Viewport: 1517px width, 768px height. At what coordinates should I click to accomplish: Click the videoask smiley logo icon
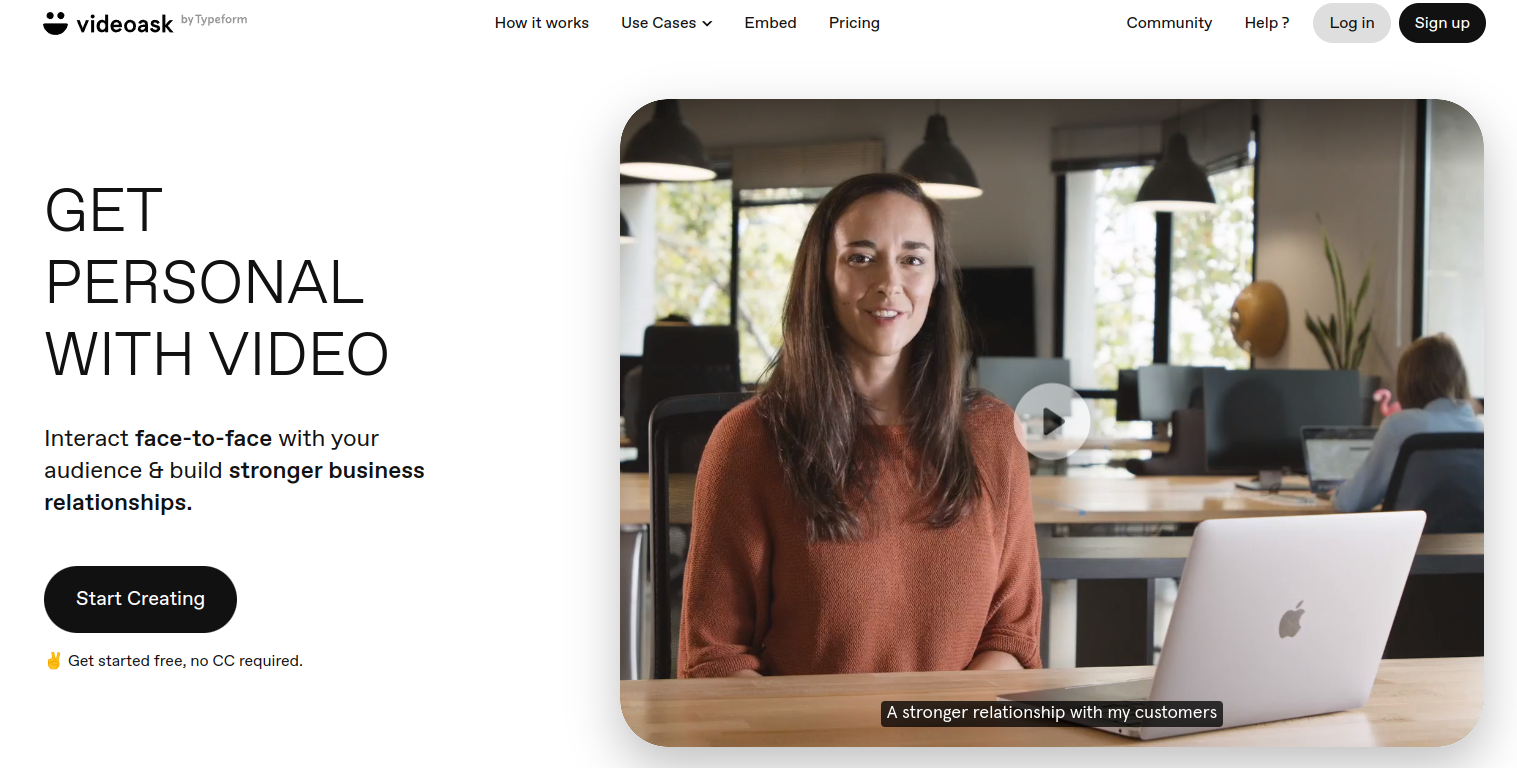(x=55, y=23)
